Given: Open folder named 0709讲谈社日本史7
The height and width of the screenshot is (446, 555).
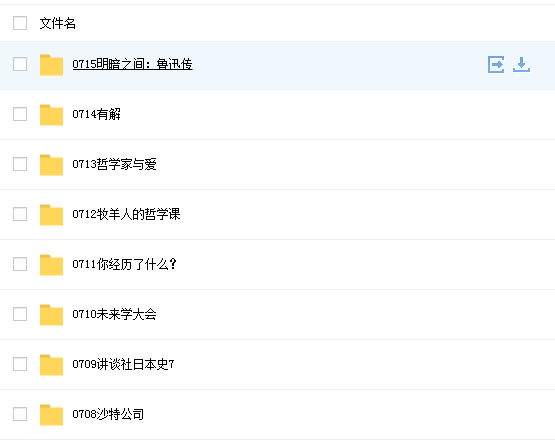Looking at the screenshot, I should [123, 364].
